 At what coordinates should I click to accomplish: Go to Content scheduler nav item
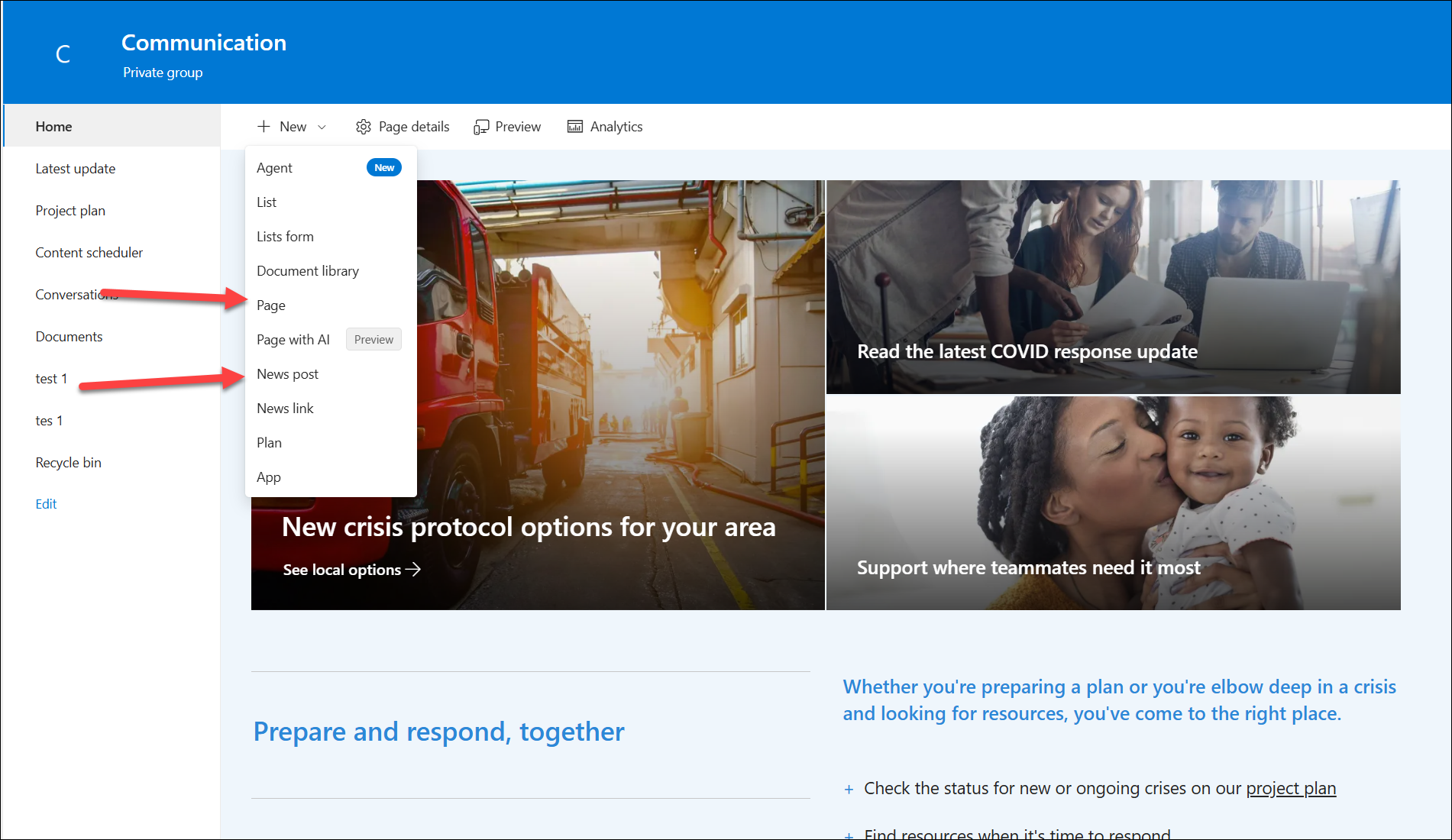click(x=89, y=253)
